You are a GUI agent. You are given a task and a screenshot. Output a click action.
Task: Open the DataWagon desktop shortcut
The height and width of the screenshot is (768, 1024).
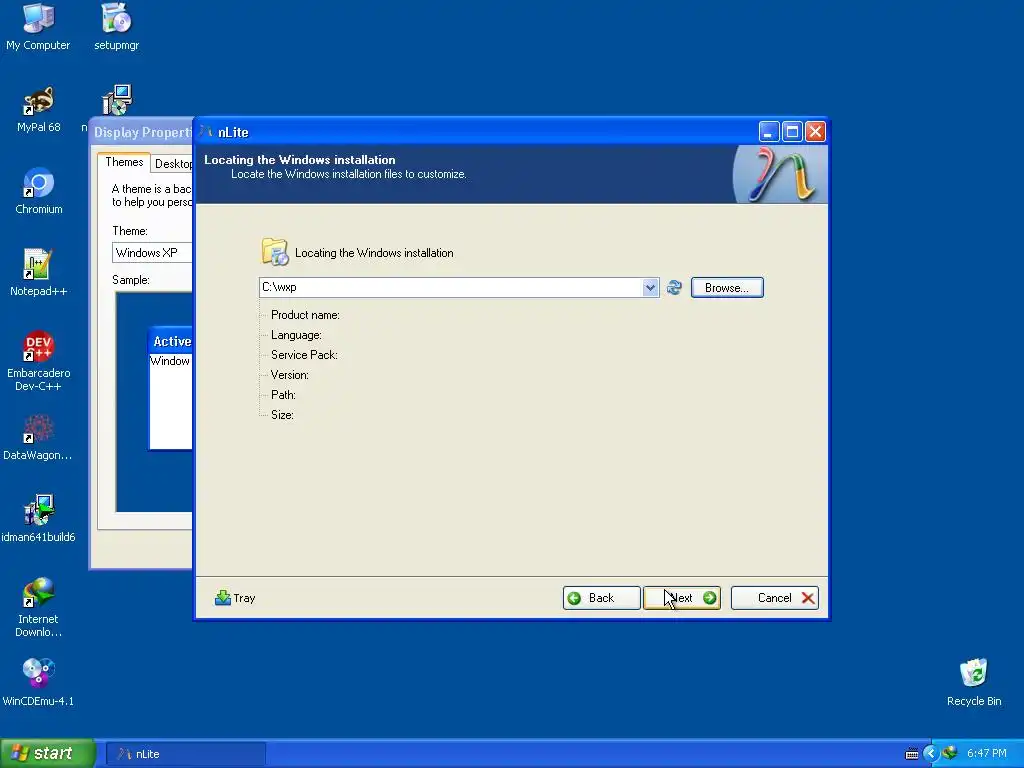point(38,438)
